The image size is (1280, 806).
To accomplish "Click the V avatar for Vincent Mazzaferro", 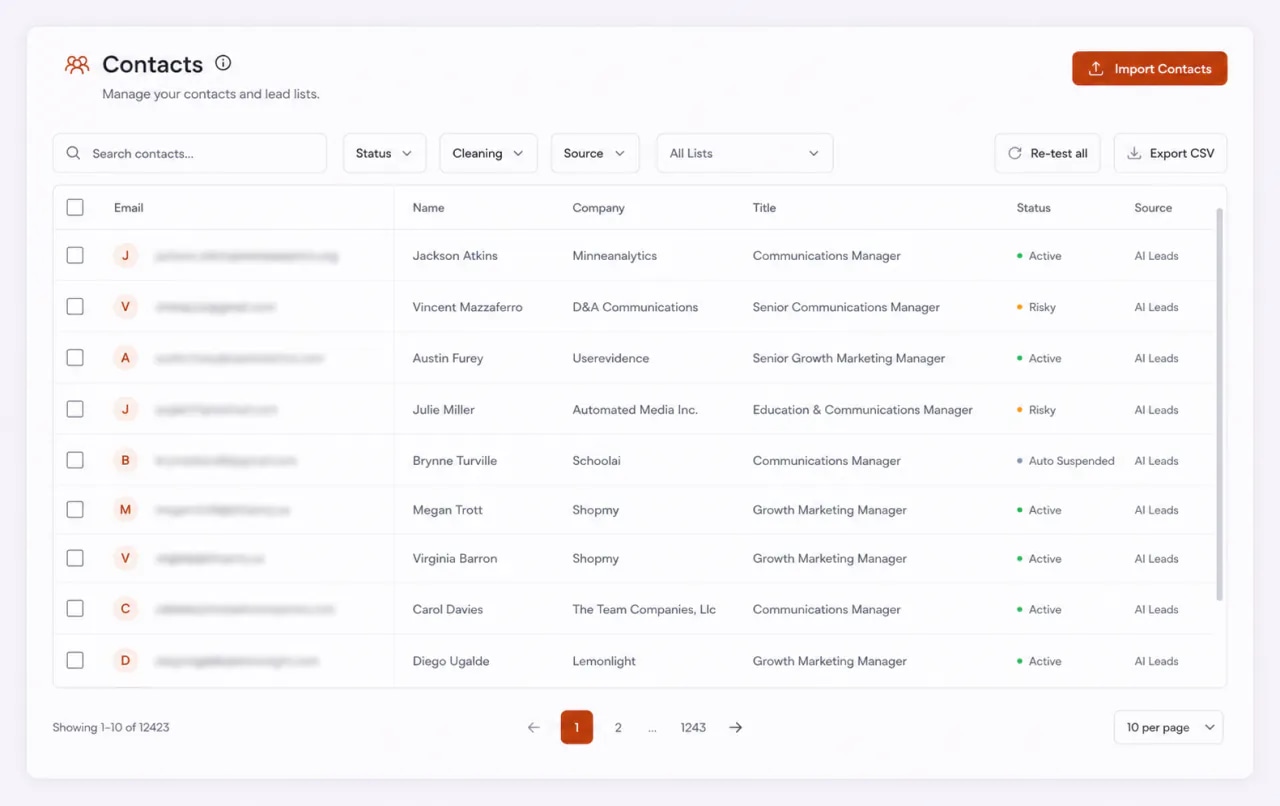I will (125, 306).
